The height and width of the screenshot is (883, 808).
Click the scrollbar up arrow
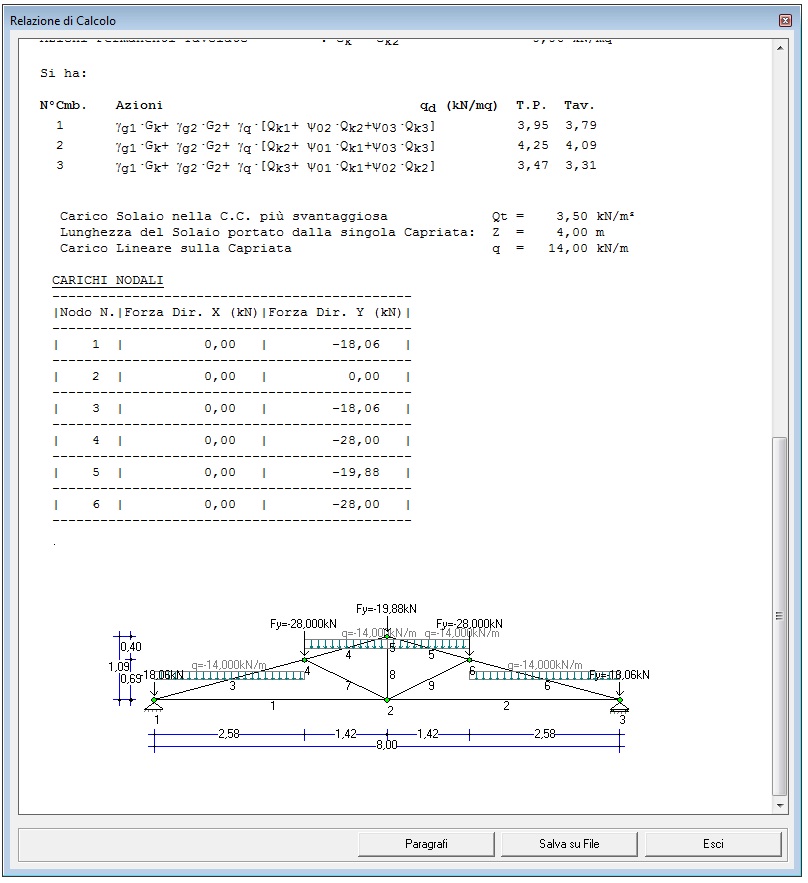(x=780, y=48)
